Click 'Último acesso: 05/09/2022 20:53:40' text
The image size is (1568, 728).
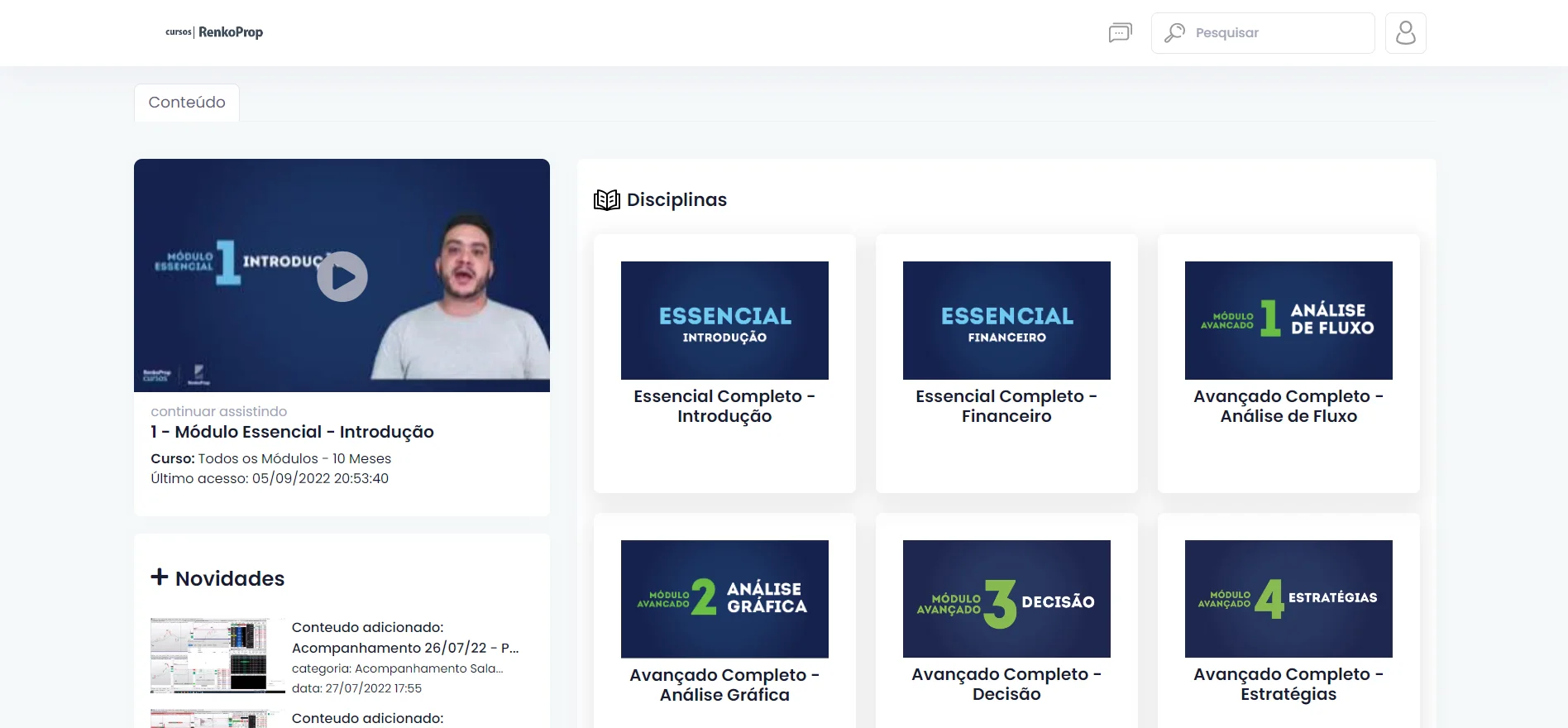coord(270,478)
